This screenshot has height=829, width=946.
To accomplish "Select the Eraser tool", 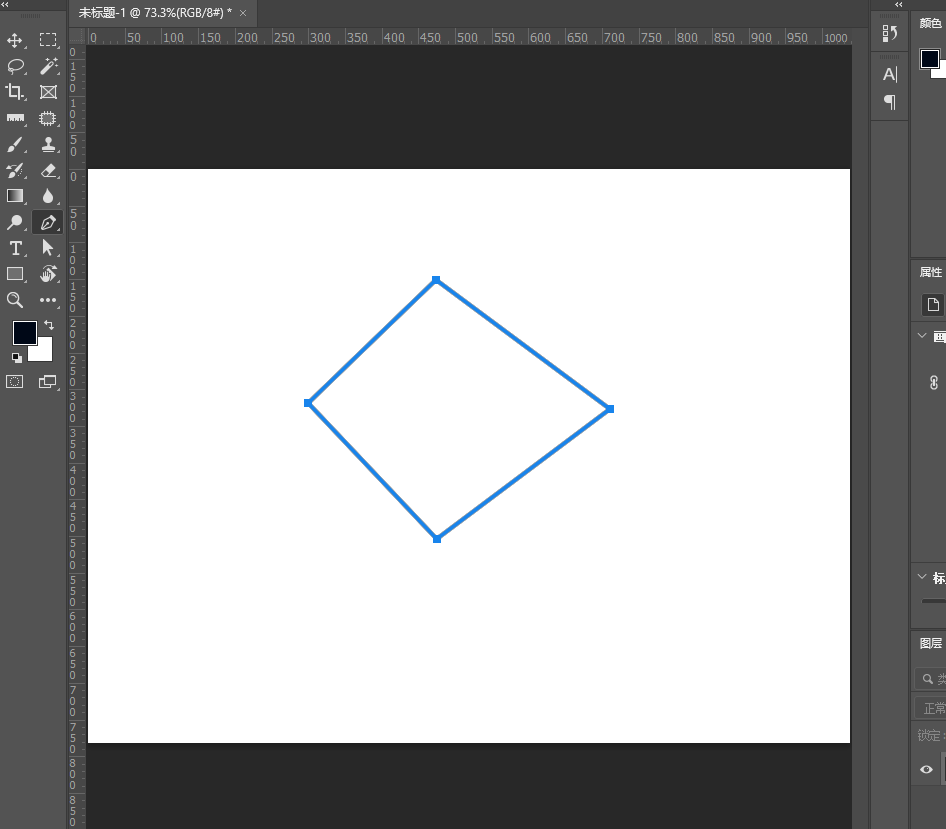I will tap(48, 170).
